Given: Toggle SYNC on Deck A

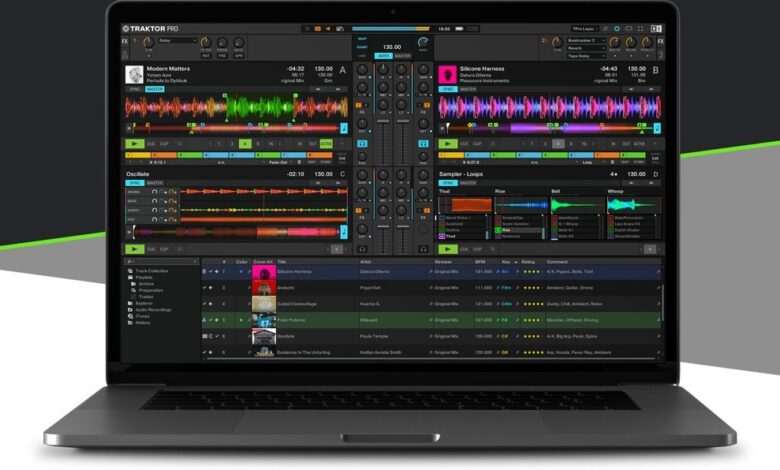Looking at the screenshot, I should tap(134, 89).
